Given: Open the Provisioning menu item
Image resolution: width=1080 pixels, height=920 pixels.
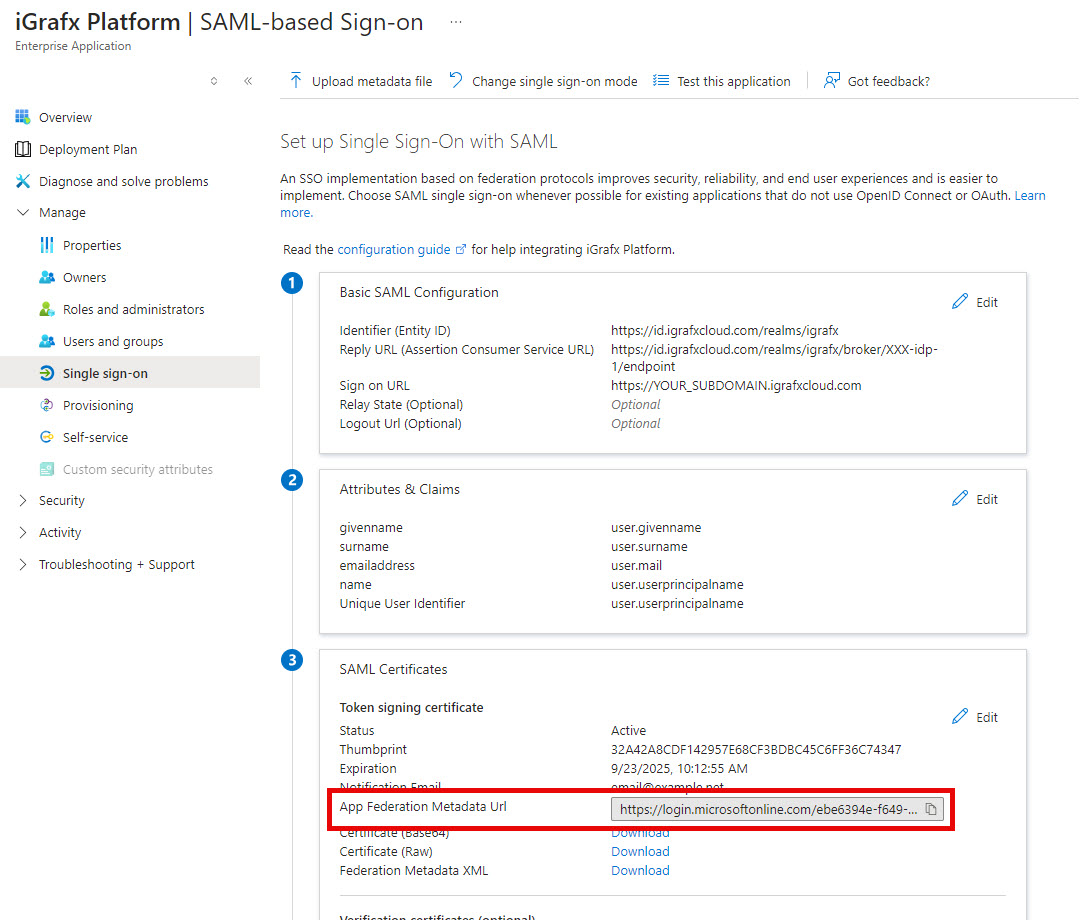Looking at the screenshot, I should 97,406.
